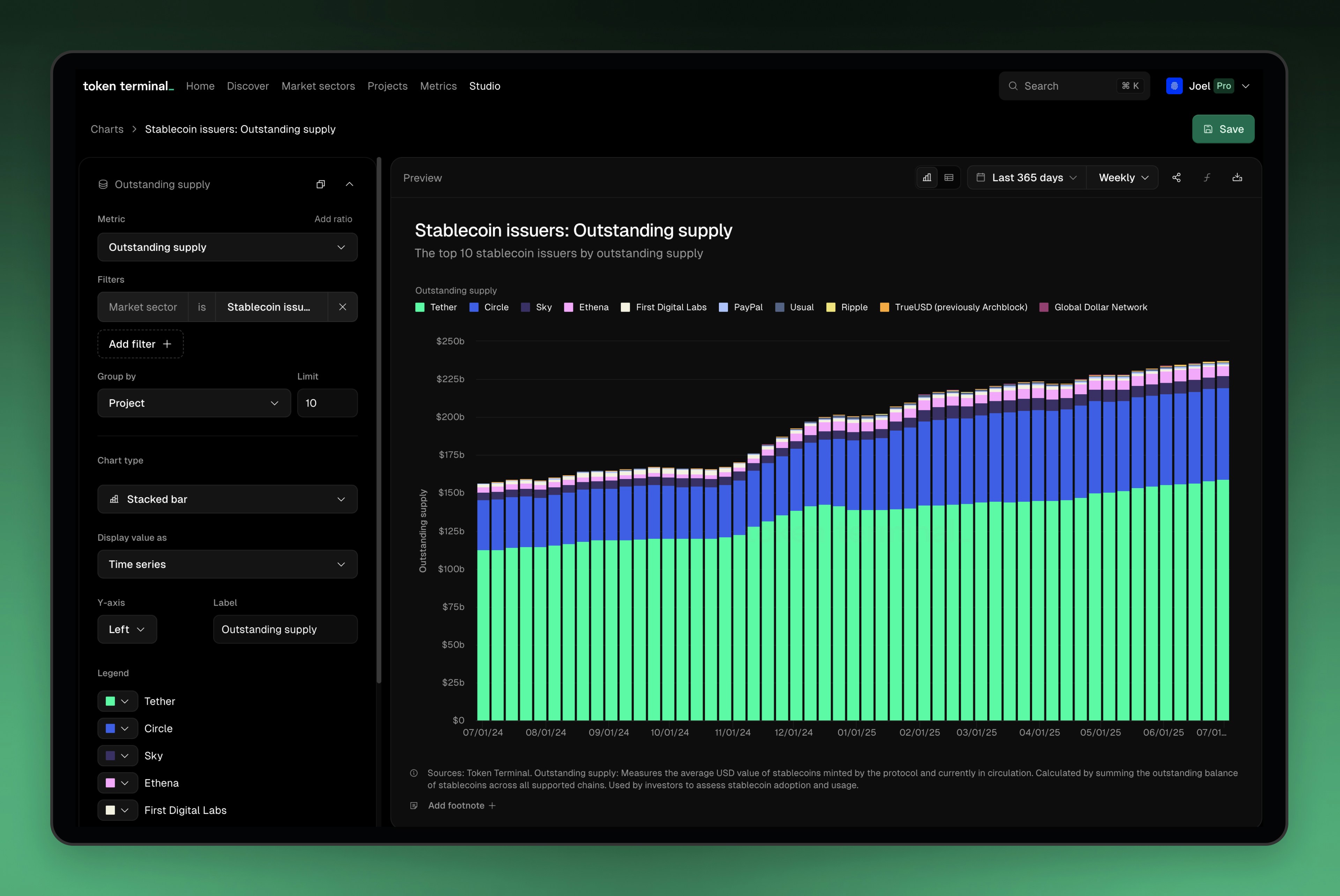Open Market sectors in navigation
The width and height of the screenshot is (1340, 896).
click(318, 86)
